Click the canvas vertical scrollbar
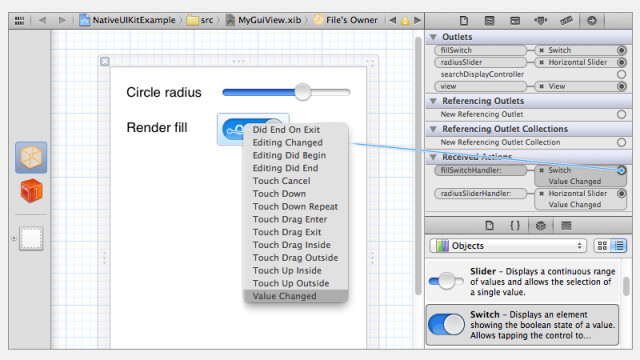 coord(418,165)
